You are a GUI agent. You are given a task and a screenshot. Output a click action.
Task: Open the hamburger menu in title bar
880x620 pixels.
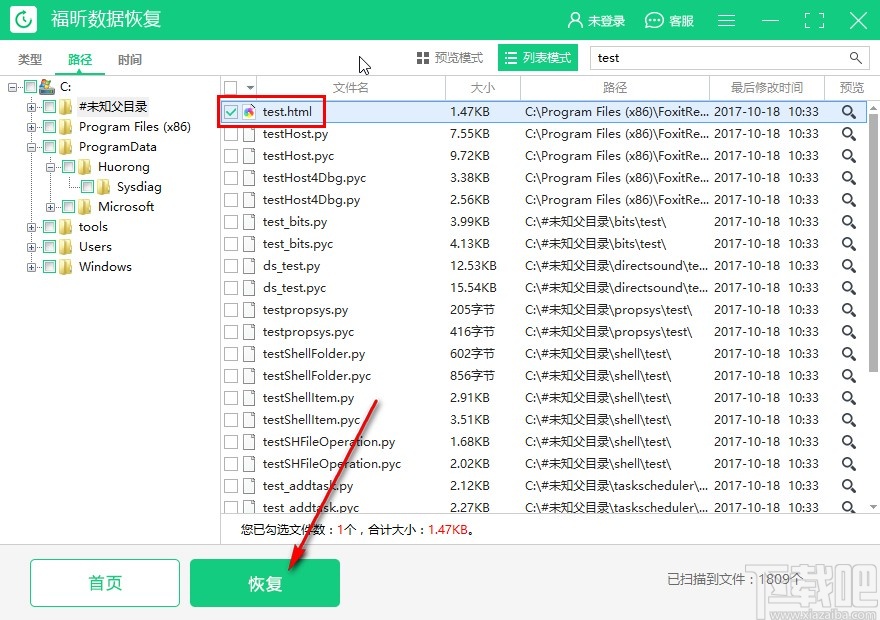[x=726, y=20]
